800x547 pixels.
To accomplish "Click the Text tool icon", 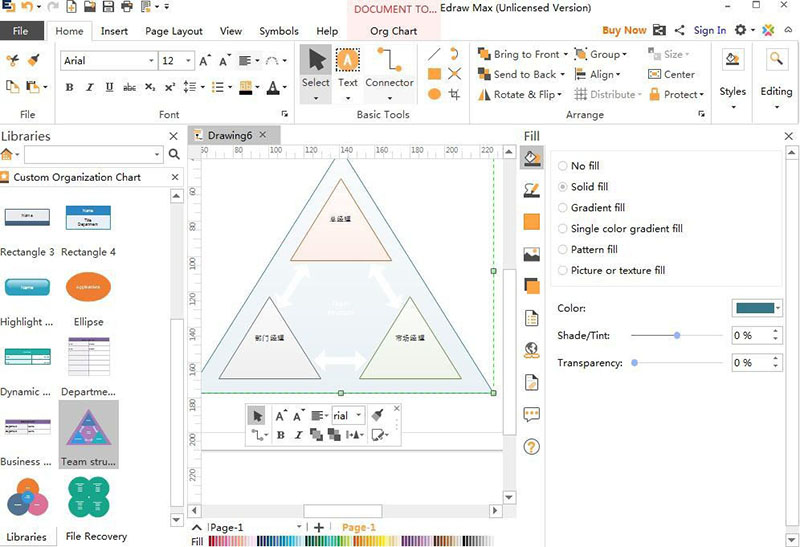I will [x=347, y=62].
